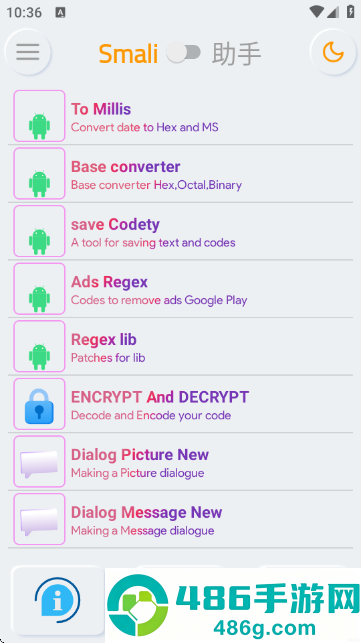Click 'A tool for saving text and codes'
The height and width of the screenshot is (643, 361).
[x=153, y=242]
